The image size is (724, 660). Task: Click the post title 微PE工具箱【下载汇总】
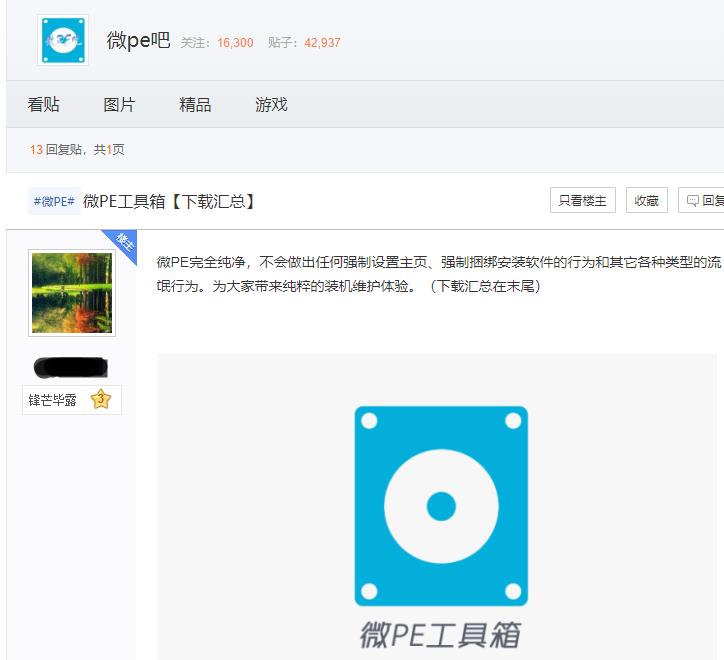coord(169,201)
